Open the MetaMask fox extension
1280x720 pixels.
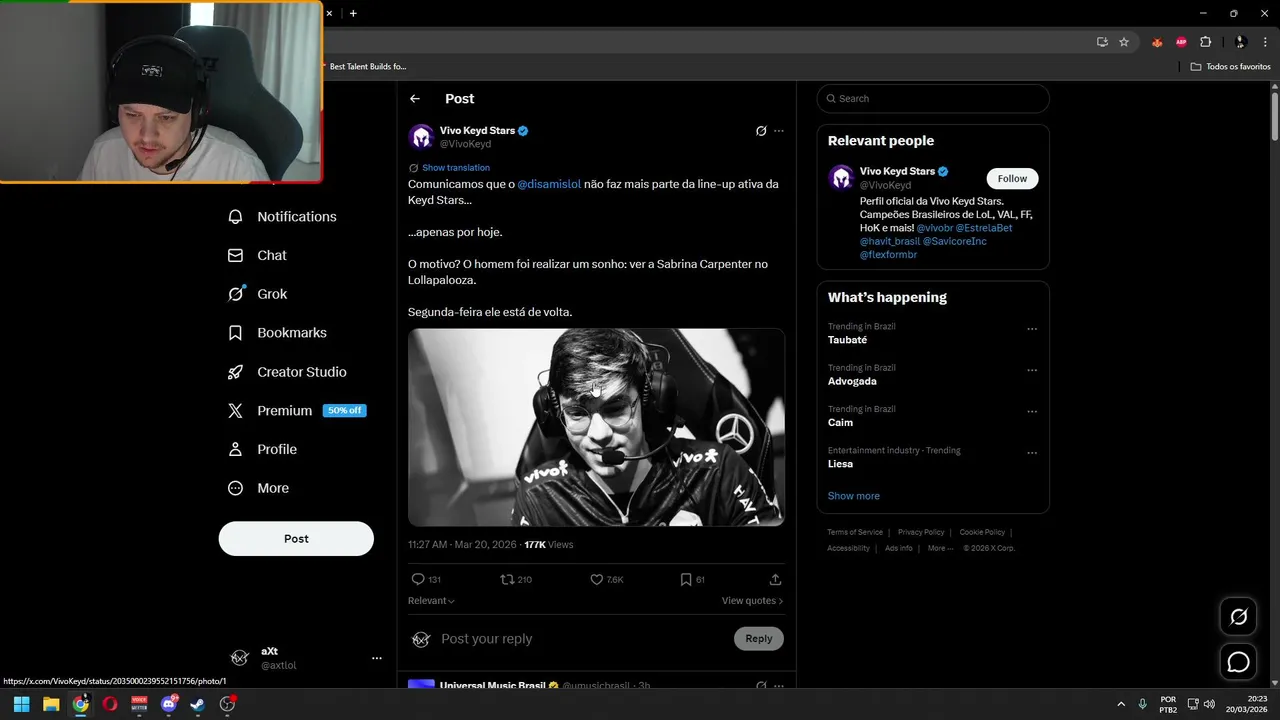[1158, 42]
